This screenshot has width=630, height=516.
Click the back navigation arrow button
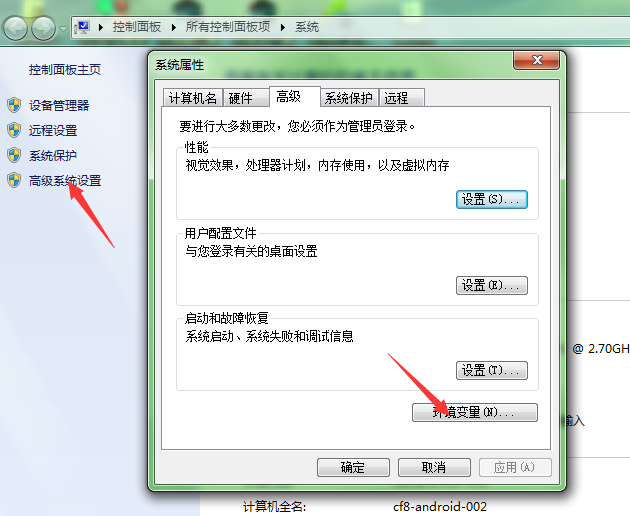[x=15, y=28]
